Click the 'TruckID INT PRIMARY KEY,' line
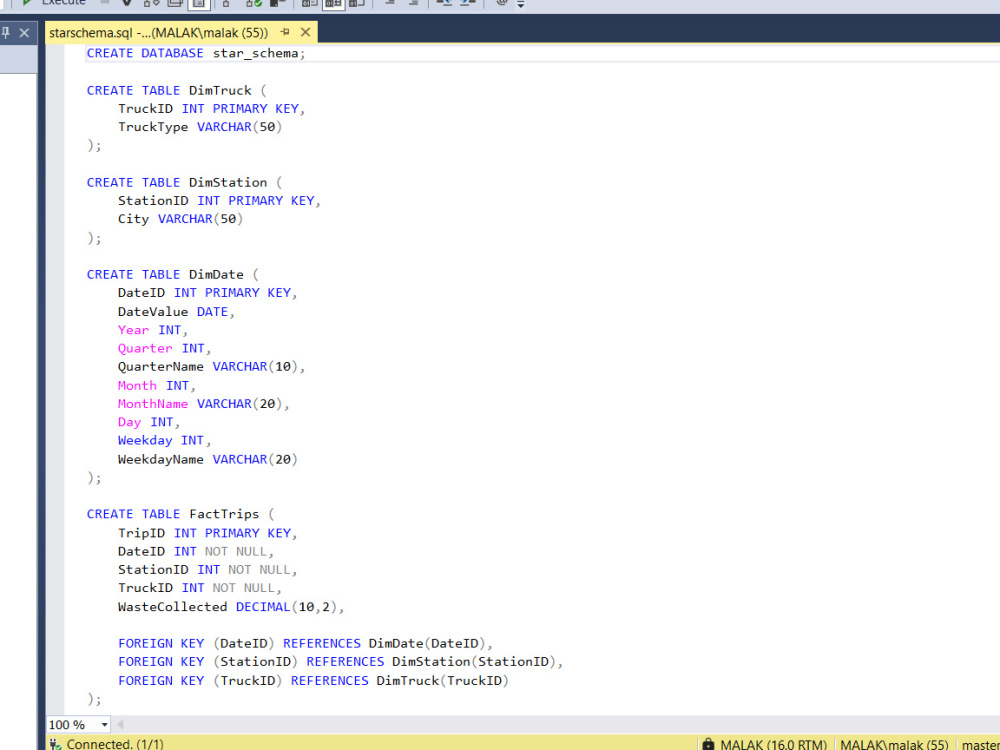The width and height of the screenshot is (1000, 750). (x=212, y=108)
